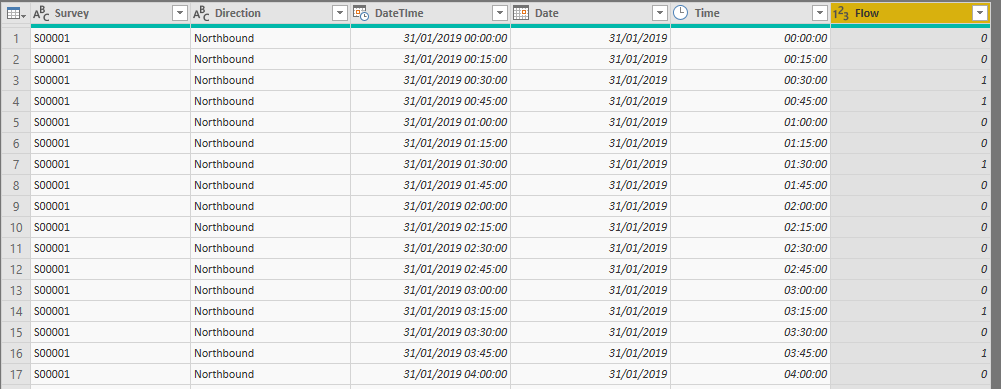Expand the Flow column filter dropdown
Screen dimensions: 1001x389
coord(978,13)
